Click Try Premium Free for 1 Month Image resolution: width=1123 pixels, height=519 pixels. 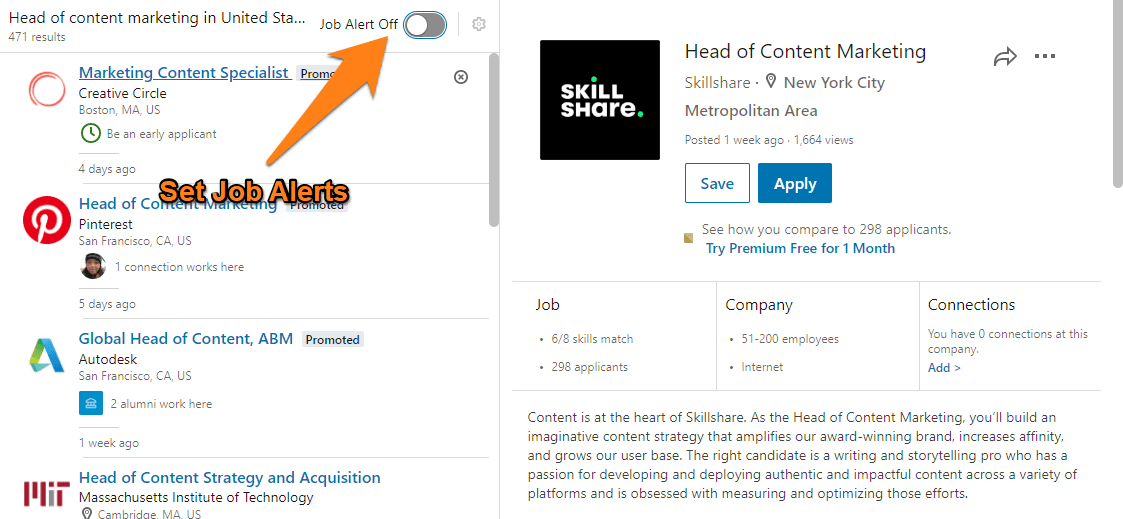coord(800,248)
